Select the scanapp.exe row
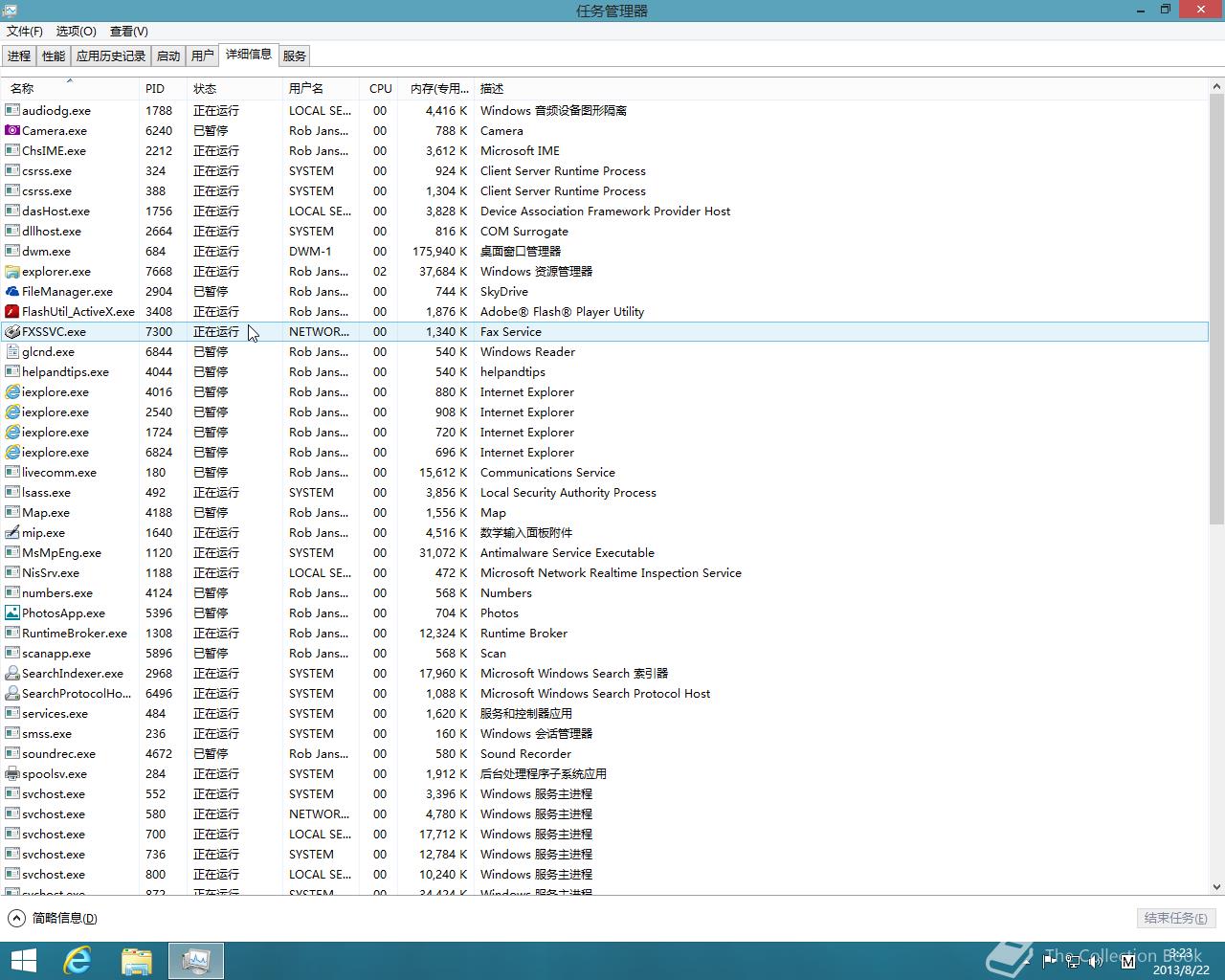The height and width of the screenshot is (980, 1225). click(x=605, y=653)
